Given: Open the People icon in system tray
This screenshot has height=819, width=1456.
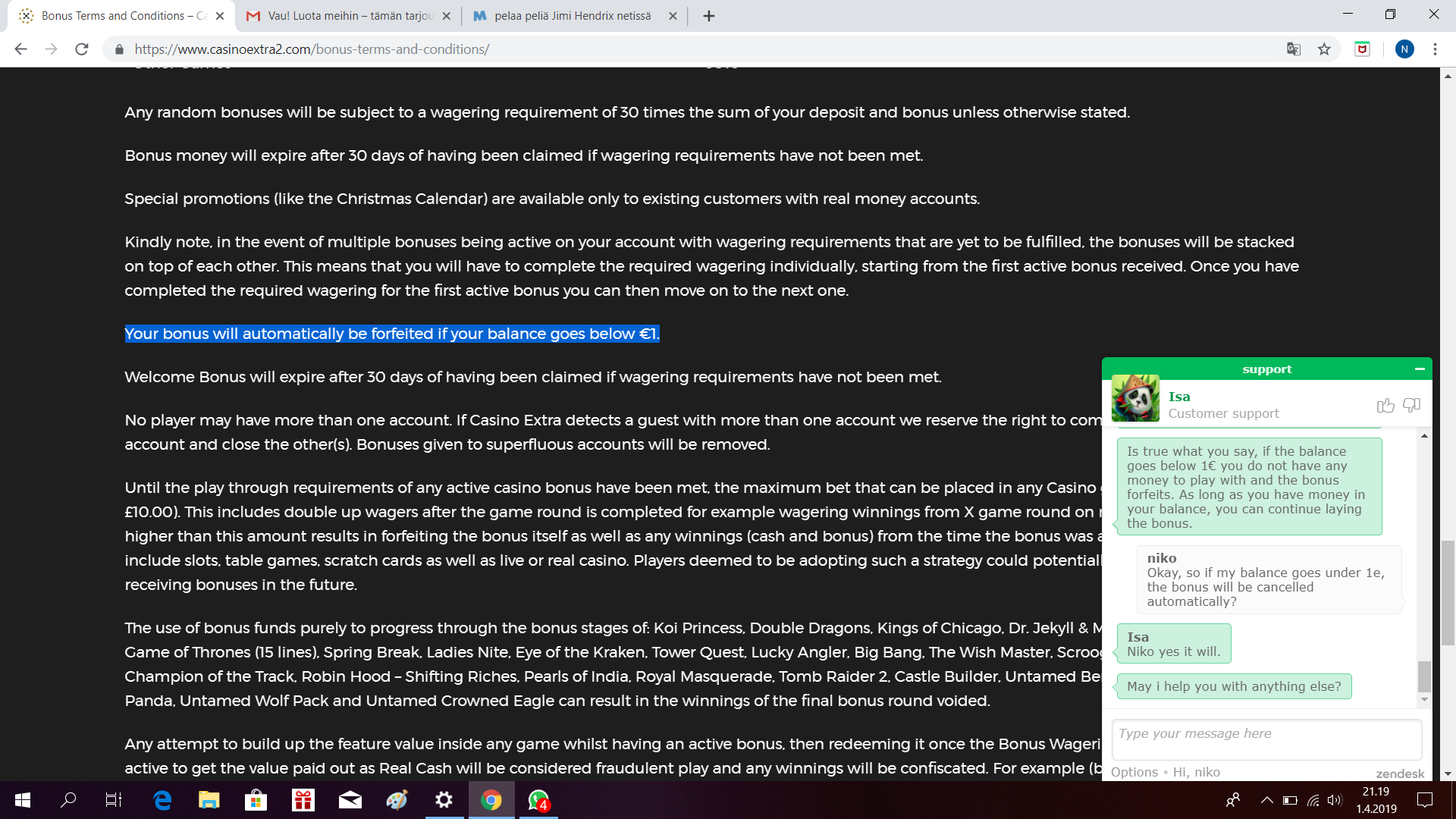Looking at the screenshot, I should point(1233,800).
